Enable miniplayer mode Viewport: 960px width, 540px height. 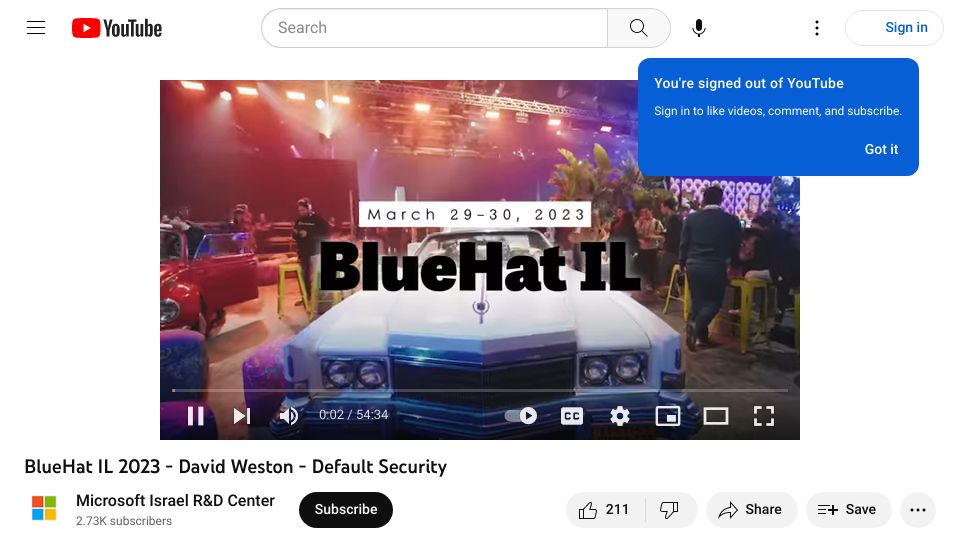tap(667, 416)
